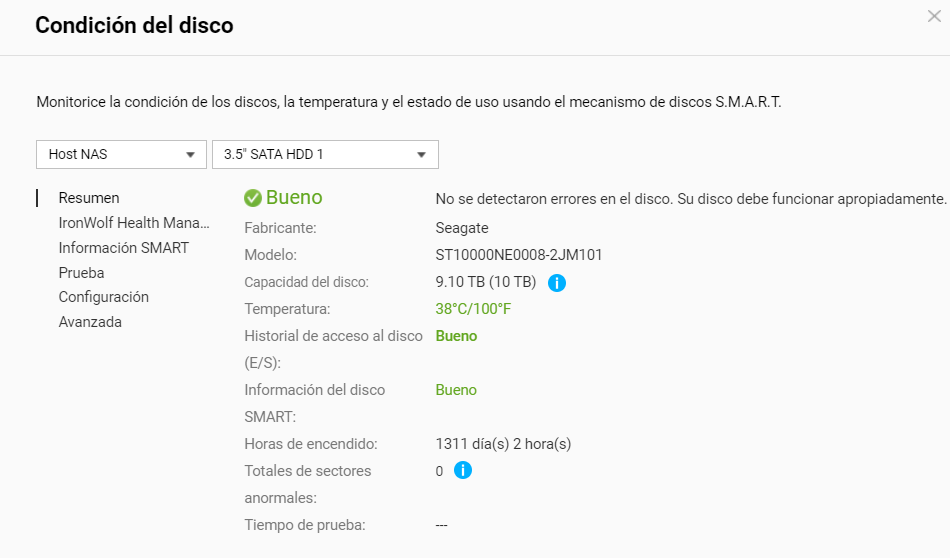Switch to Información SMART
This screenshot has height=558, width=950.
point(123,248)
